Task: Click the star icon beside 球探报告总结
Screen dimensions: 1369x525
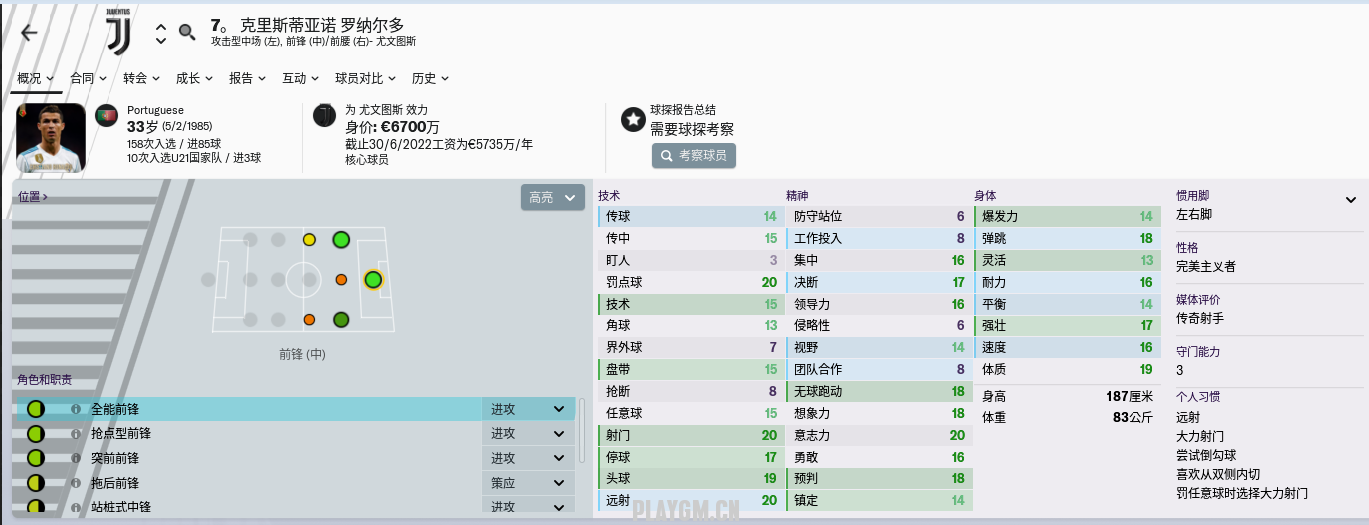Action: coord(633,120)
